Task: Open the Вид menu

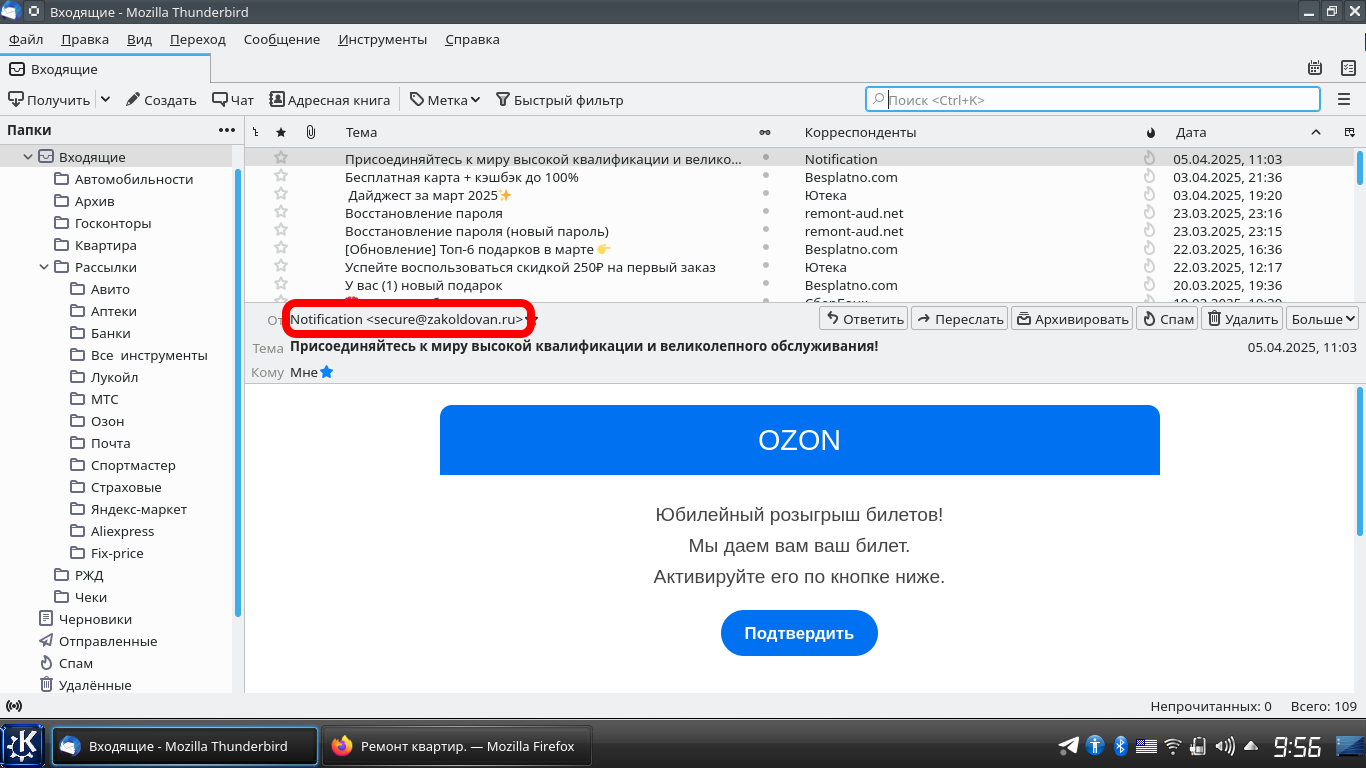Action: [x=139, y=39]
